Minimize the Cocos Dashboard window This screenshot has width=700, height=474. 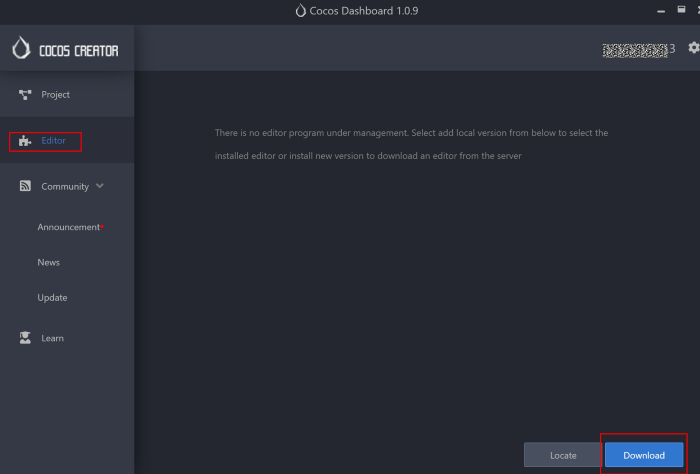coord(661,11)
